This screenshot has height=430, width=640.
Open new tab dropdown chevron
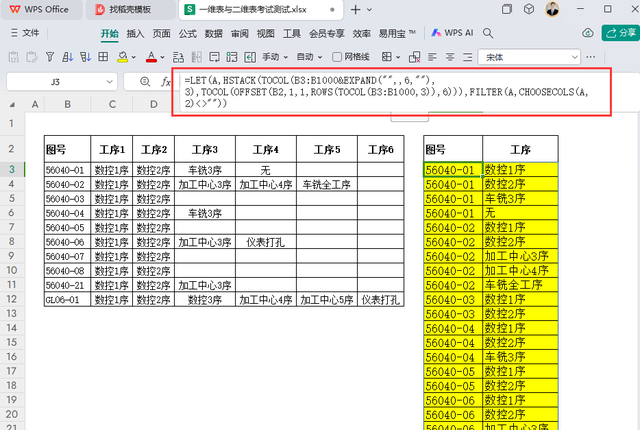pos(369,10)
